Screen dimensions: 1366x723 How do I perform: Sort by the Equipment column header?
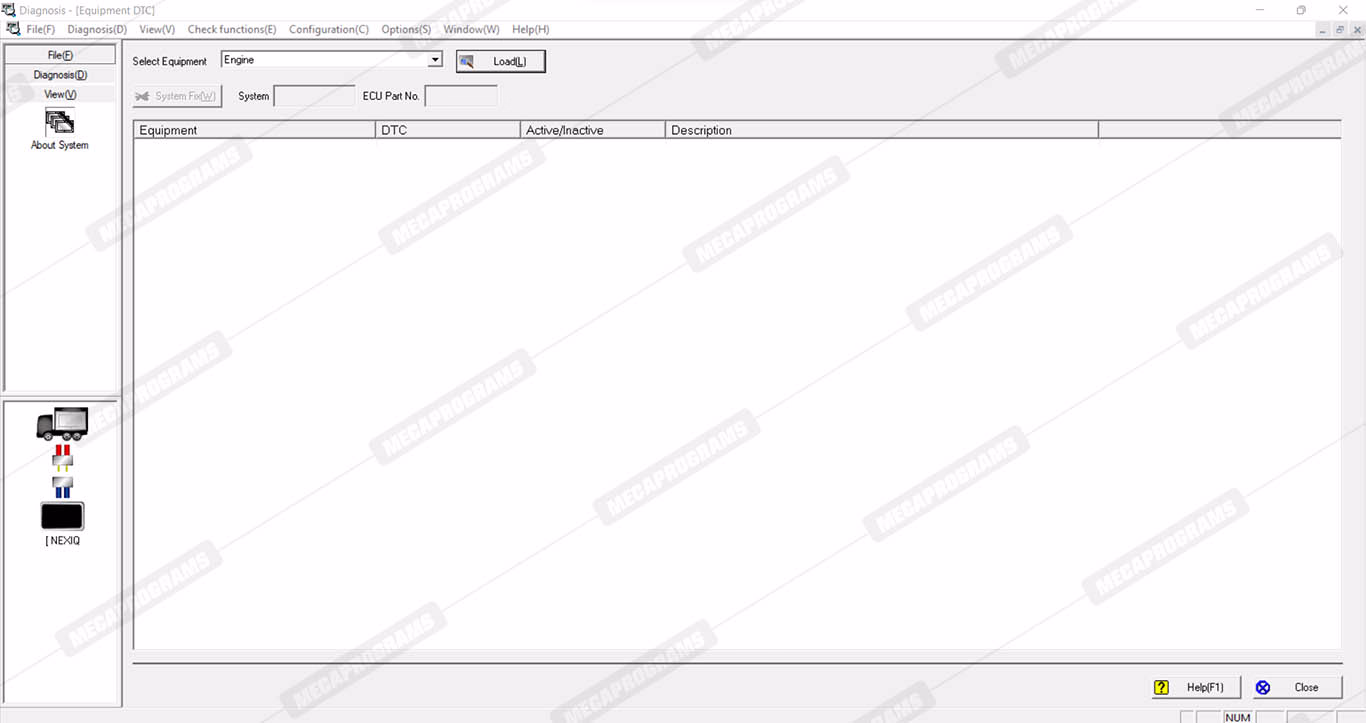point(254,130)
